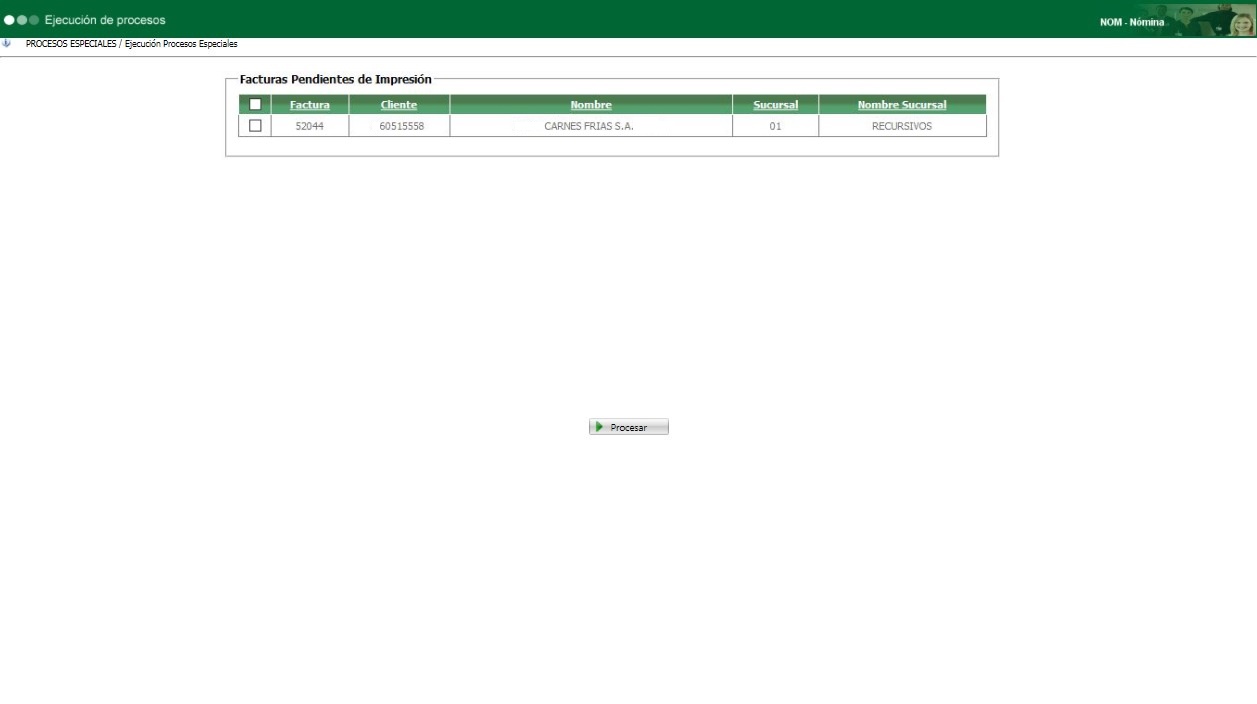This screenshot has width=1257, height=704.
Task: Sort by Nombre Sucursal column
Action: click(903, 104)
